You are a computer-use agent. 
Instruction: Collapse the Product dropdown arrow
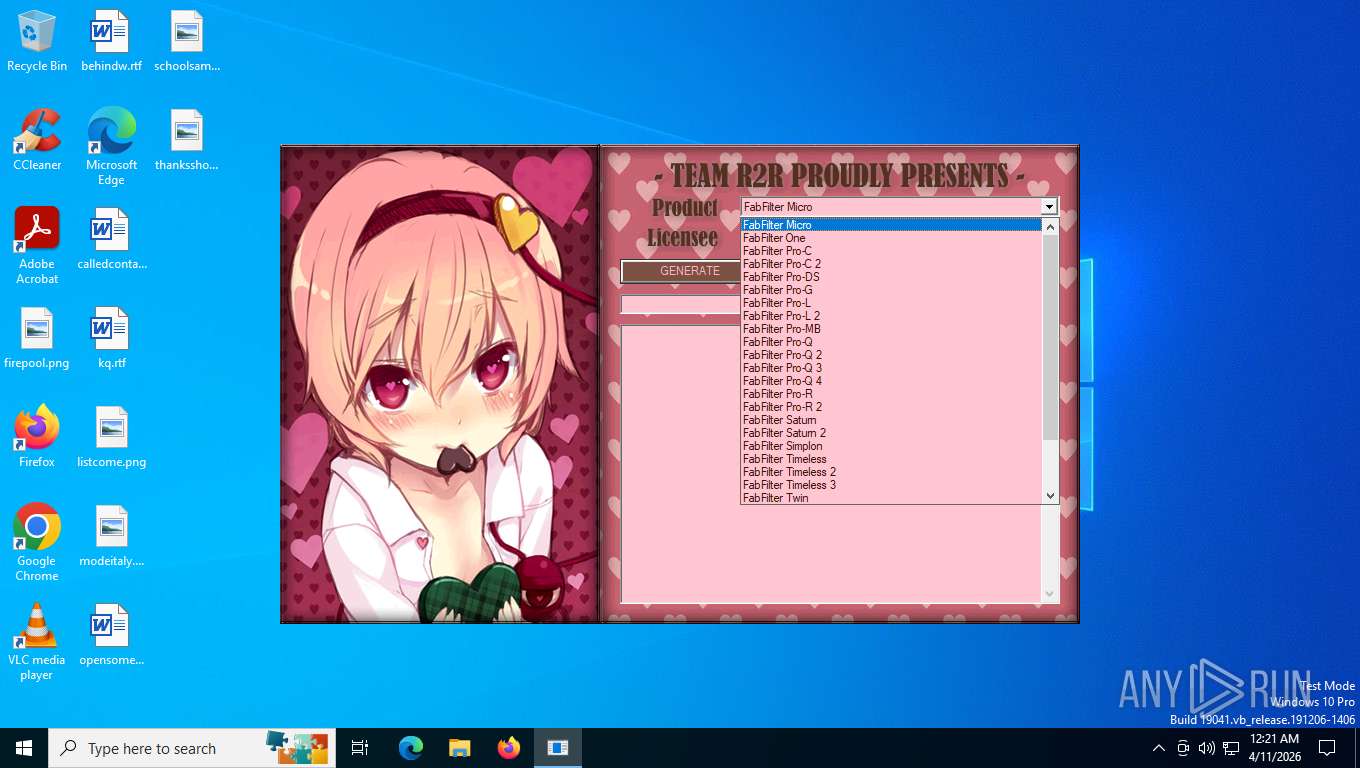click(x=1049, y=207)
